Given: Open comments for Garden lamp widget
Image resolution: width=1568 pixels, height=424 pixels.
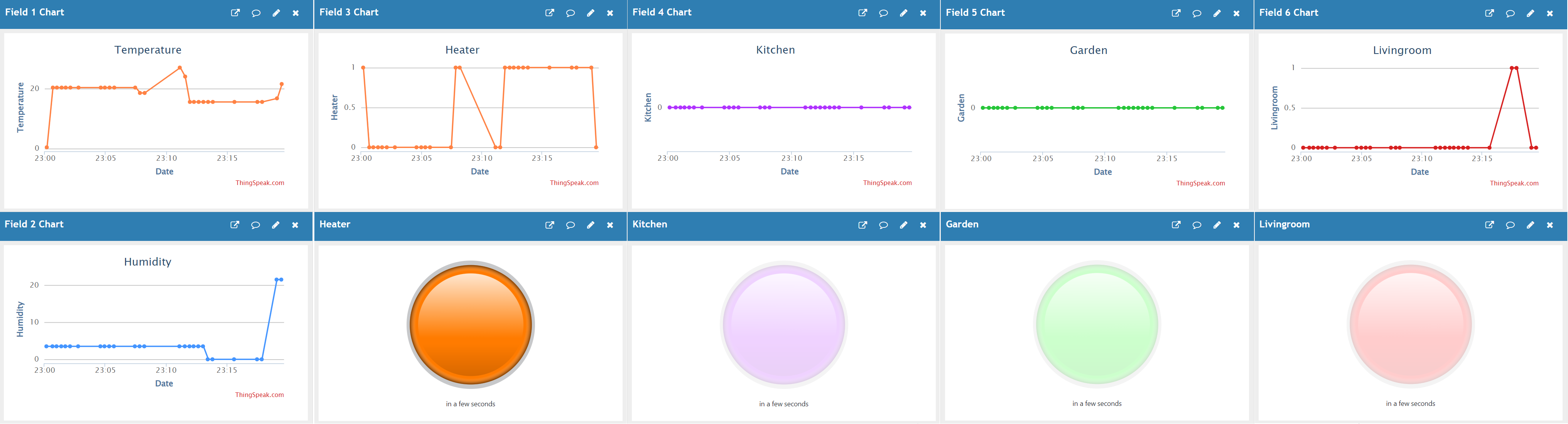Looking at the screenshot, I should click(1197, 225).
